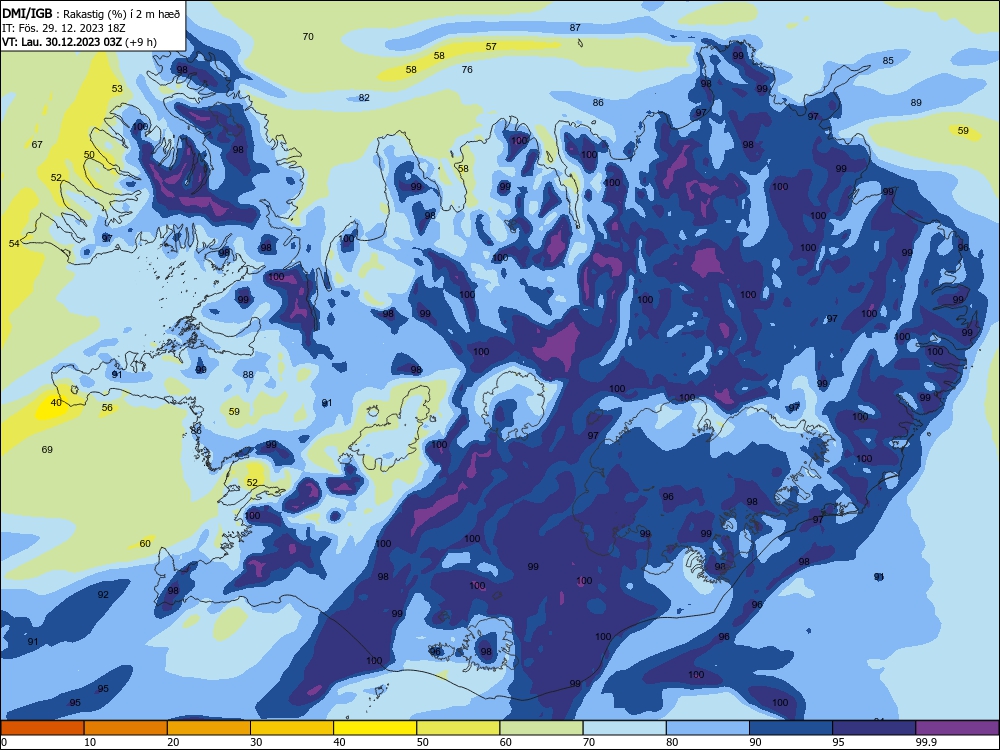The image size is (1000, 750).
Task: Click the map value '40' in yellow patch
Action: 56,402
